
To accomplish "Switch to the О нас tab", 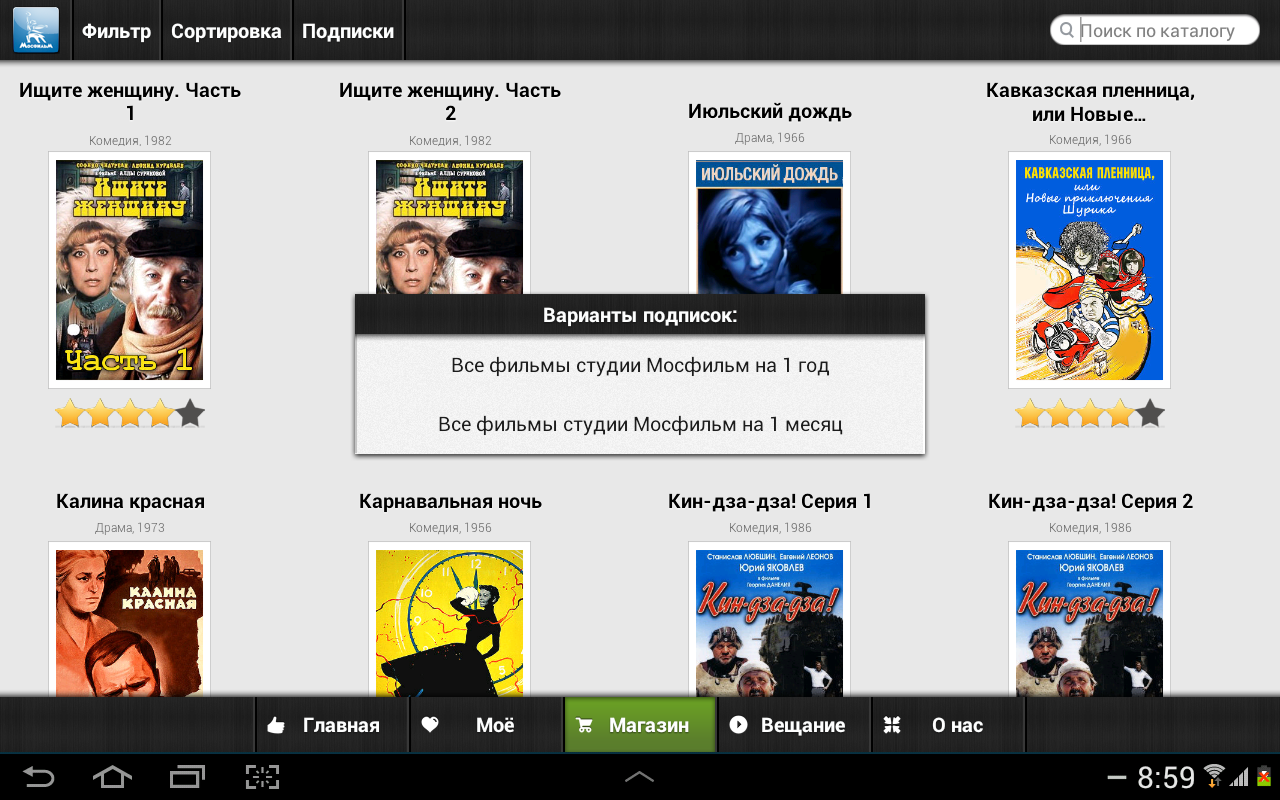I will pos(949,725).
